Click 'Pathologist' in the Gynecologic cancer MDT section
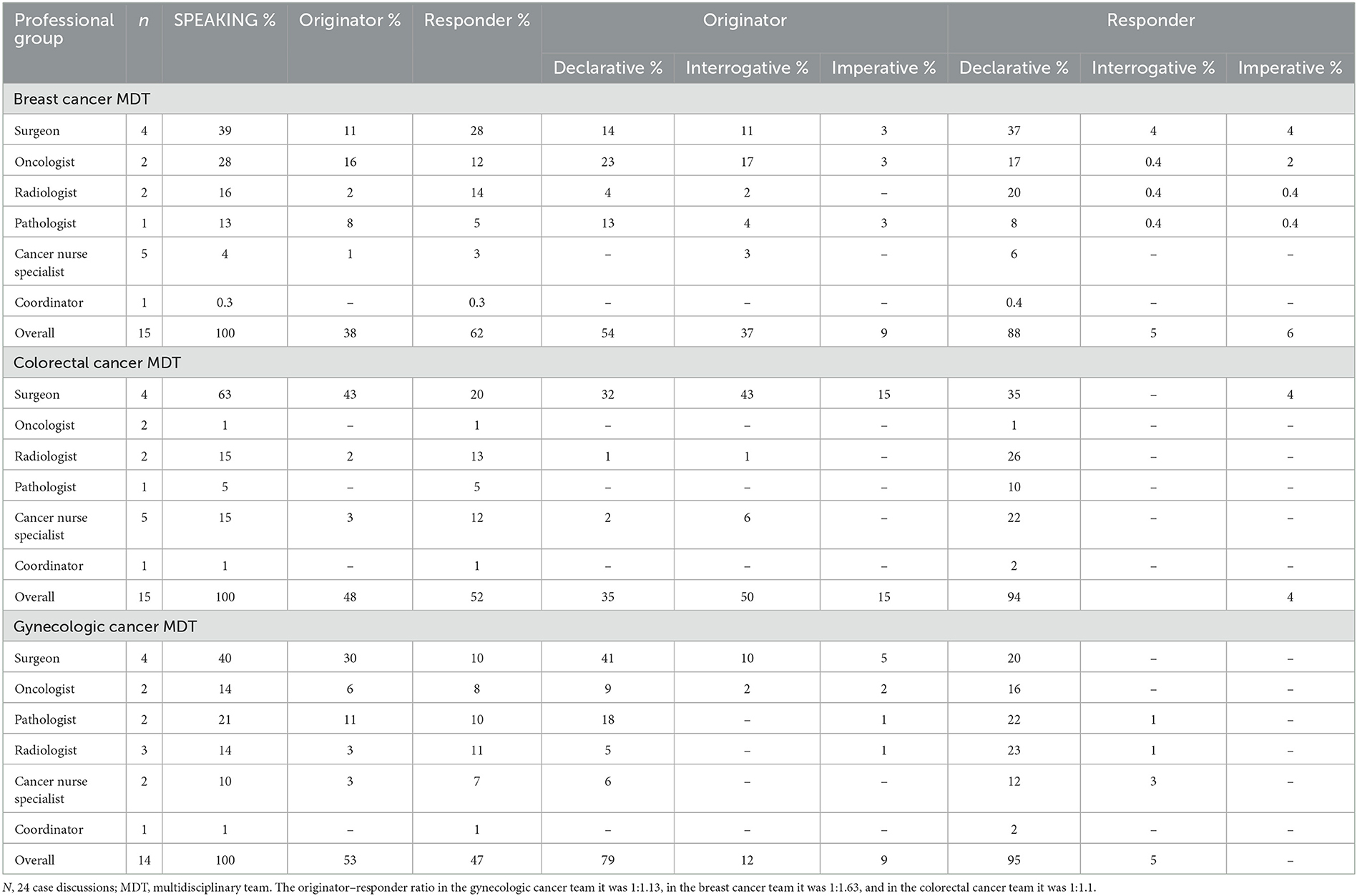The height and width of the screenshot is (896, 1357). click(x=45, y=720)
